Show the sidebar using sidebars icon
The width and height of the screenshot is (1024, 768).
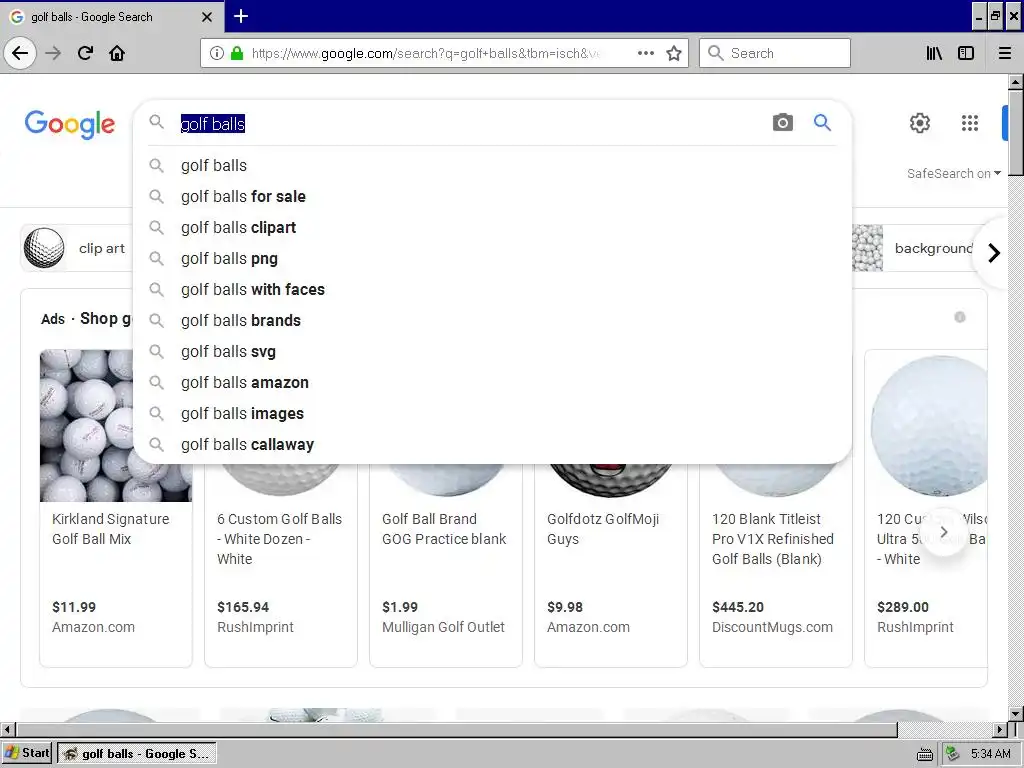click(966, 53)
